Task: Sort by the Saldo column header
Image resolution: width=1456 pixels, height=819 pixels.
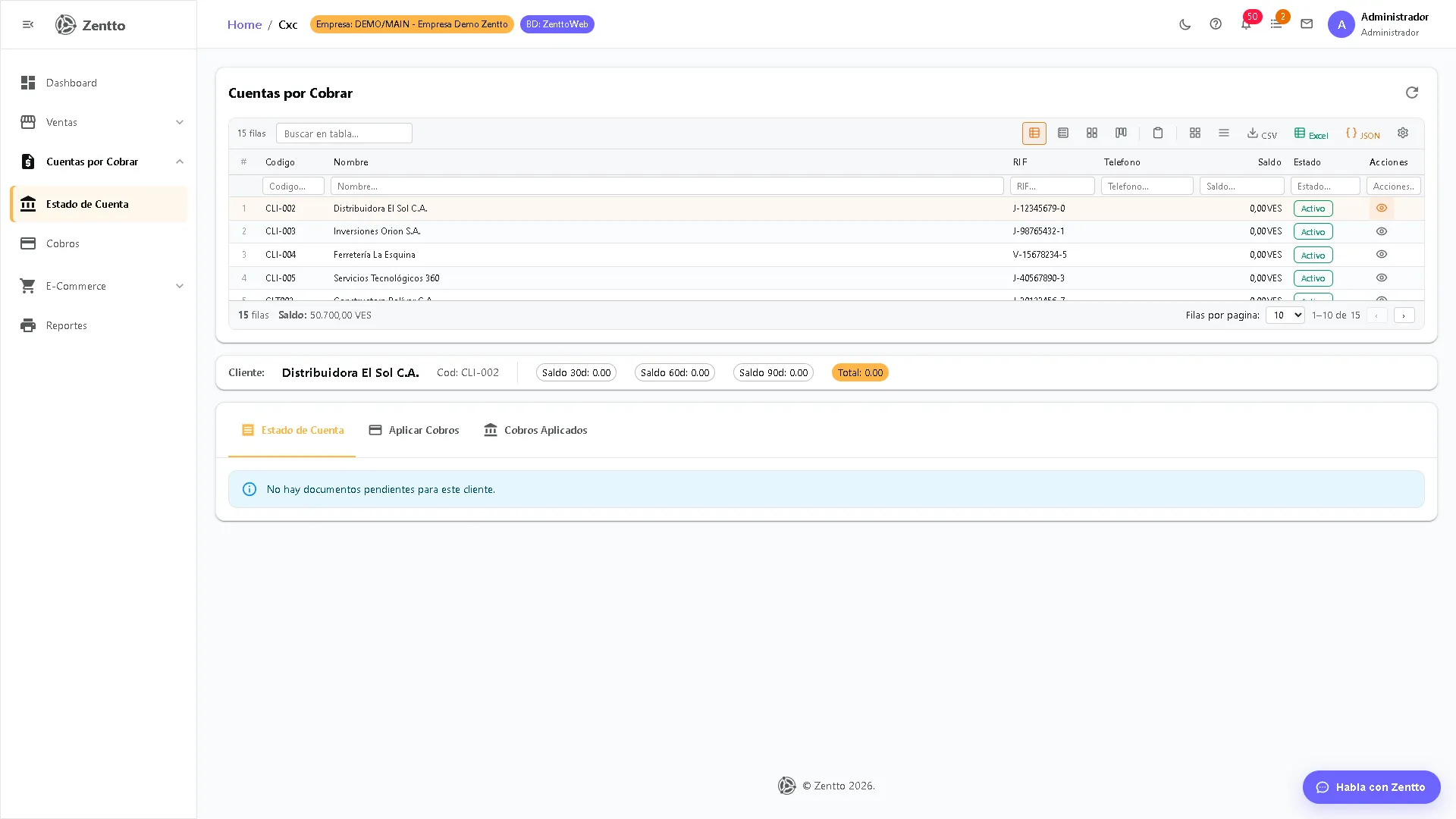Action: pyautogui.click(x=1269, y=162)
